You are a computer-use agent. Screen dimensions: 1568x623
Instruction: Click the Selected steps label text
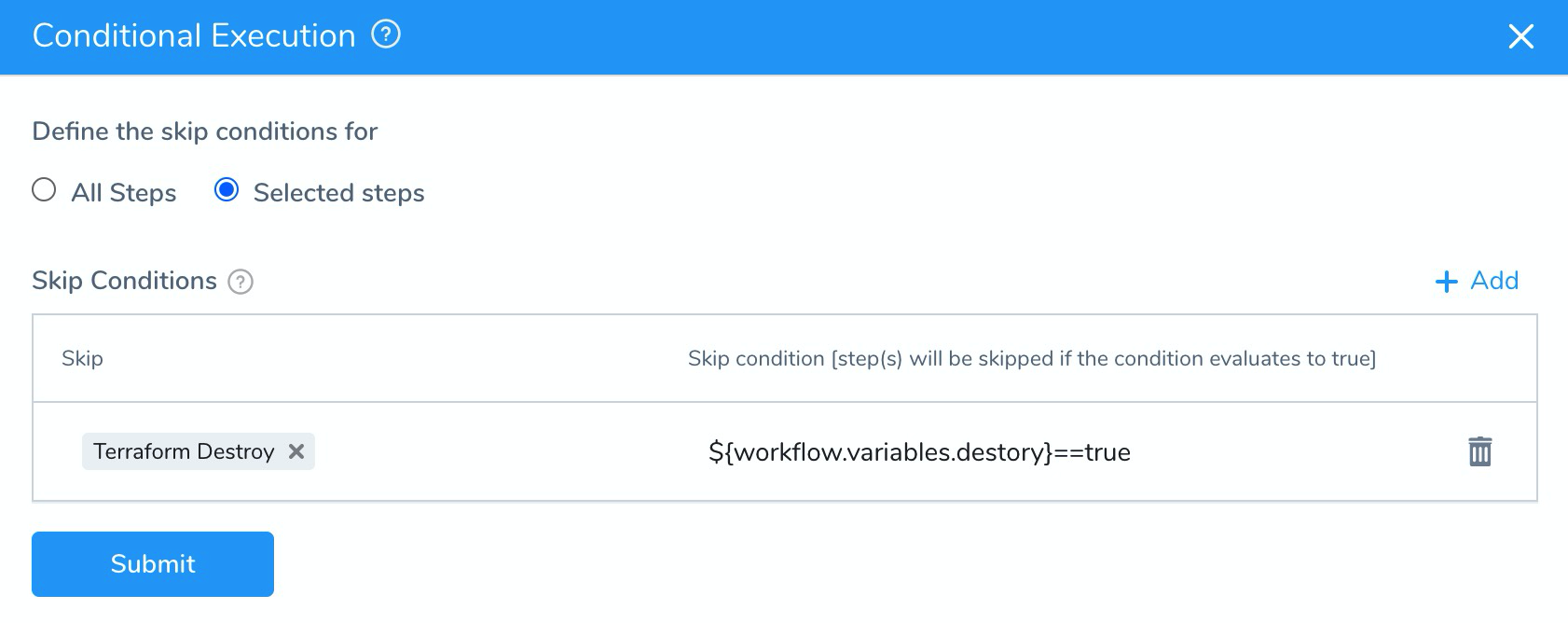[339, 193]
